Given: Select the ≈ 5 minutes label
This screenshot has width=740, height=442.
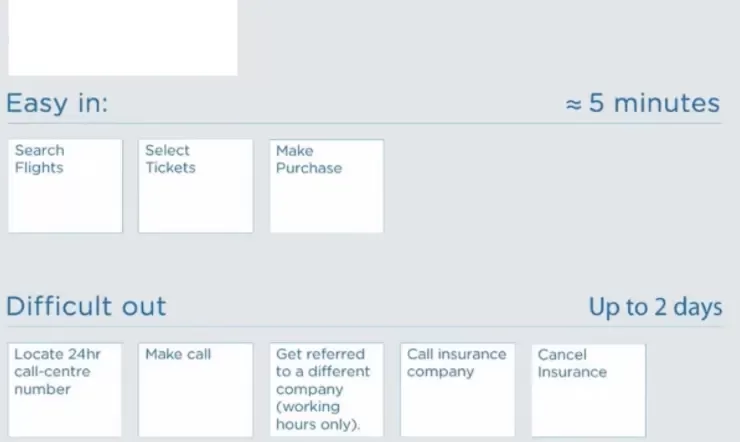Looking at the screenshot, I should click(643, 103).
